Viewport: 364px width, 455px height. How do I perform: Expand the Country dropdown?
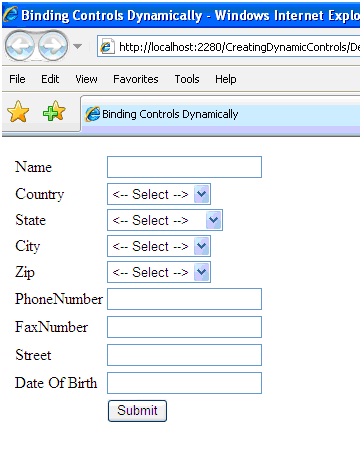tap(202, 194)
